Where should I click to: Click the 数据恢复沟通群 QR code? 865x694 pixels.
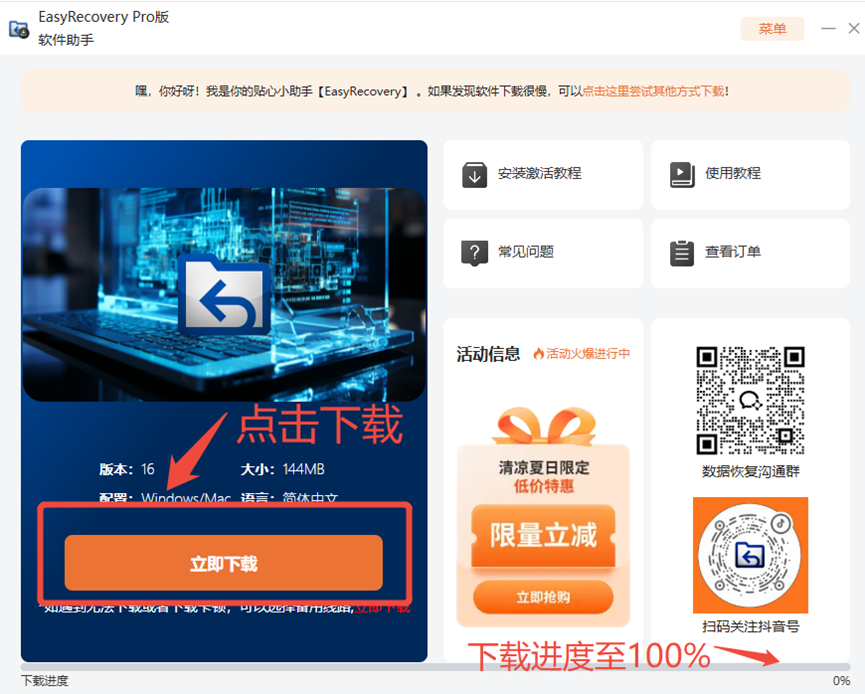750,401
